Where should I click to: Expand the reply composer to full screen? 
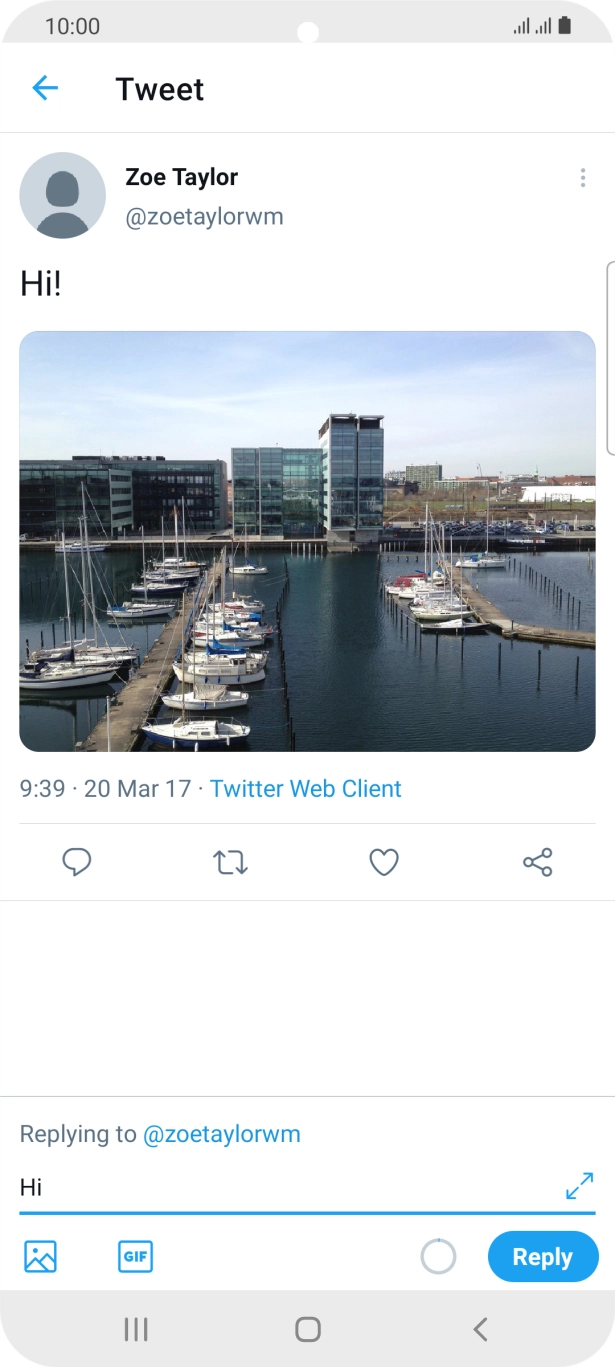(x=579, y=1186)
